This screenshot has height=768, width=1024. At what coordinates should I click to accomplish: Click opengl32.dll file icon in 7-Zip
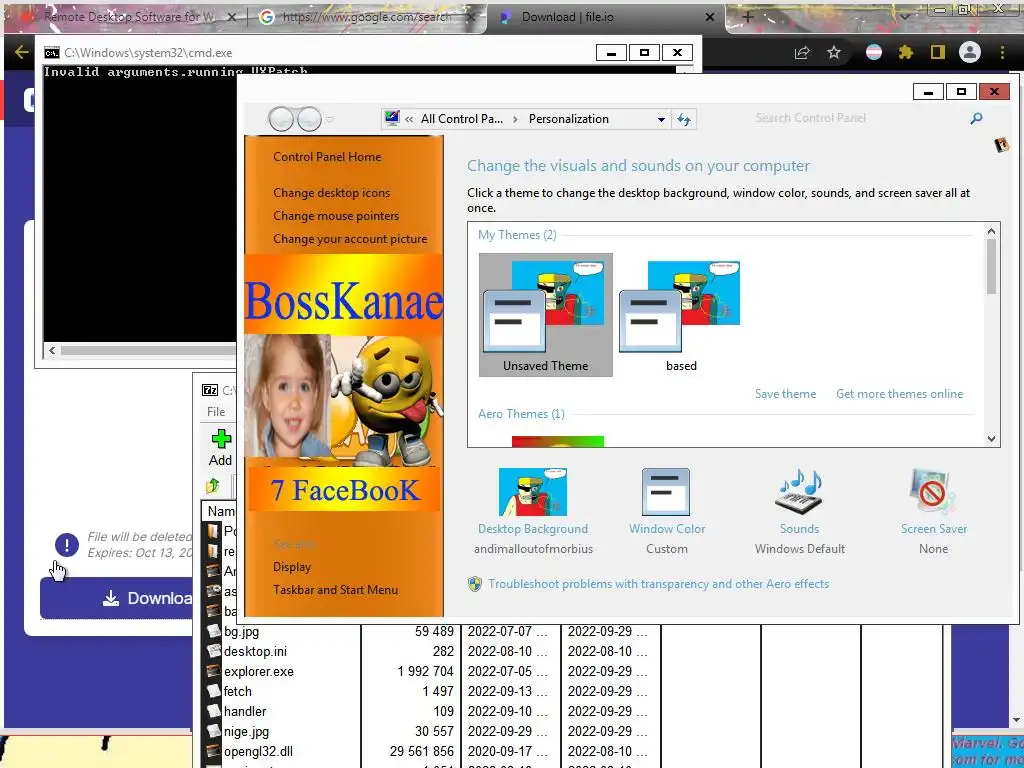tap(213, 751)
